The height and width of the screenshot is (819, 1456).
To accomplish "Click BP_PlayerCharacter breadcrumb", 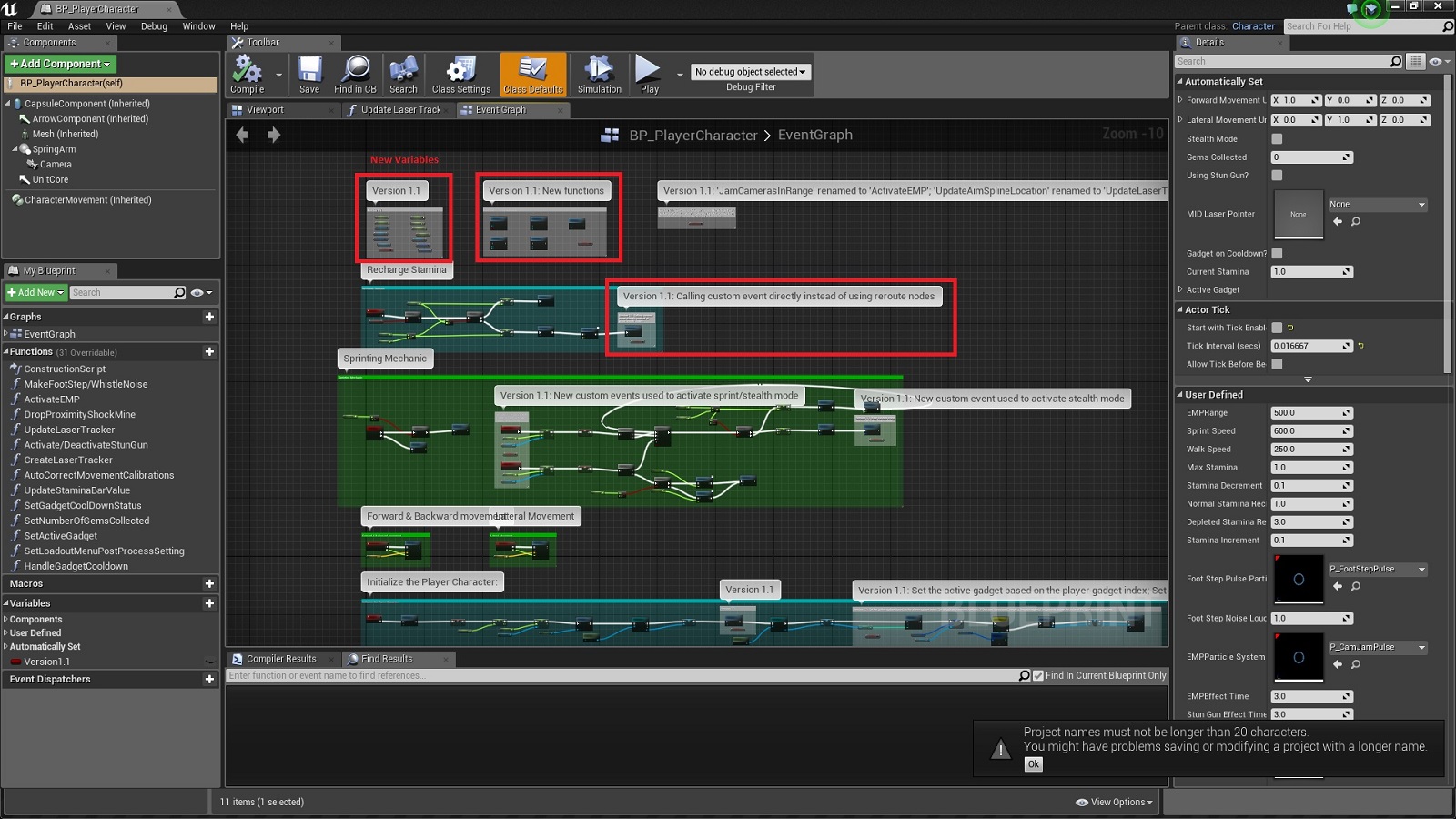I will [x=693, y=135].
